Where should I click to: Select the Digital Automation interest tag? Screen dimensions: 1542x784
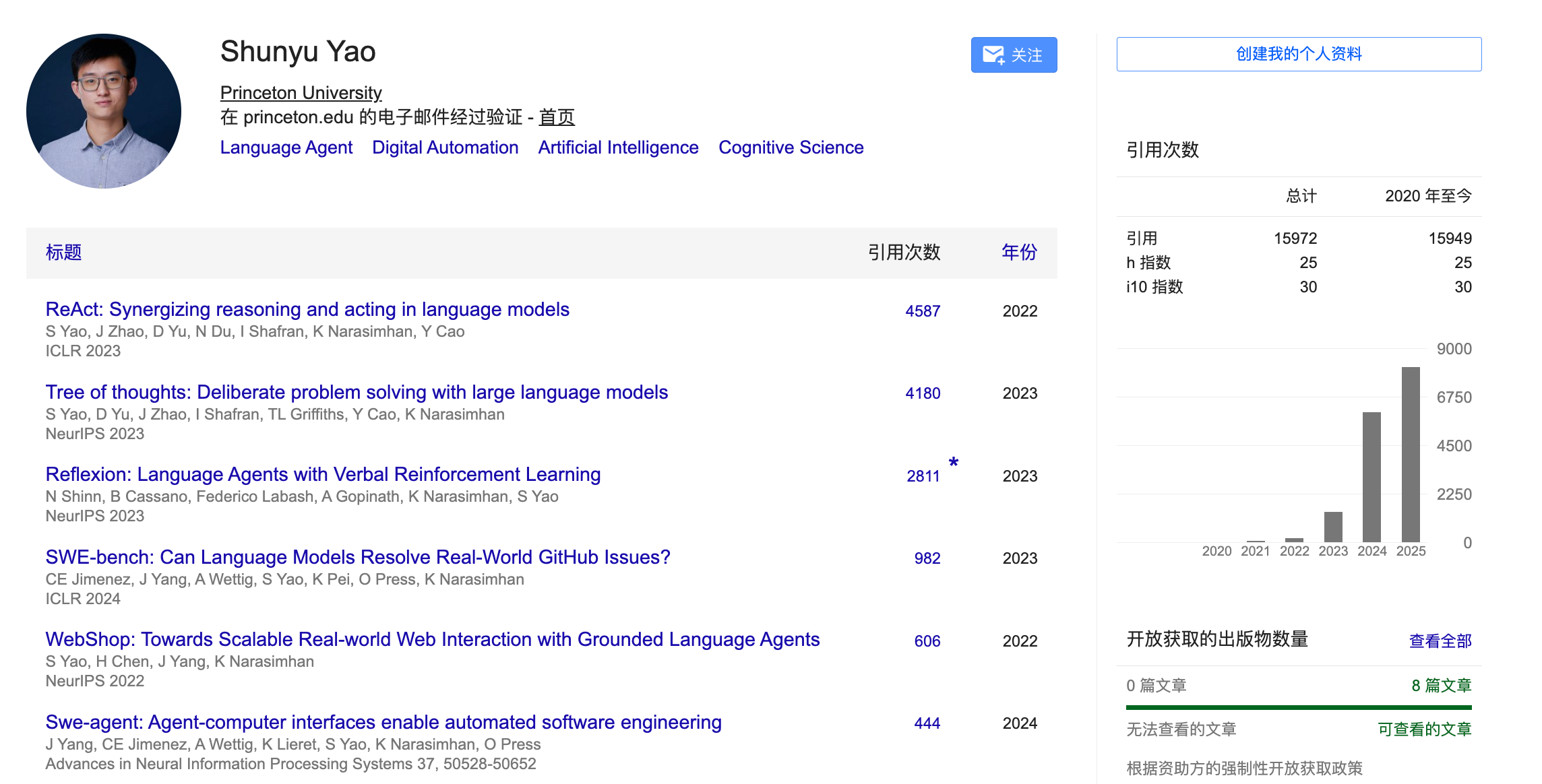pos(445,147)
